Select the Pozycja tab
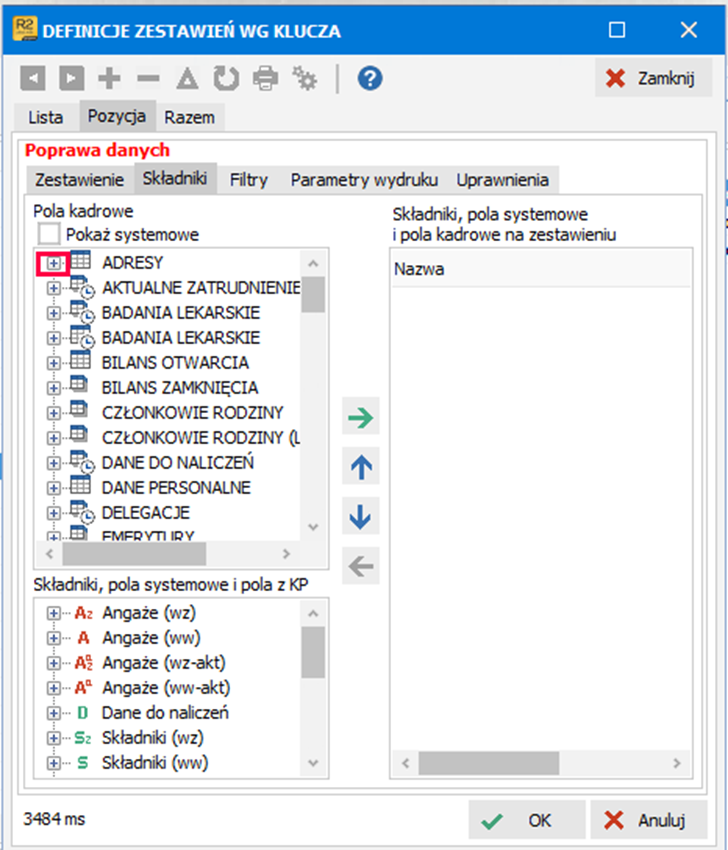Viewport: 728px width, 850px height. point(117,115)
